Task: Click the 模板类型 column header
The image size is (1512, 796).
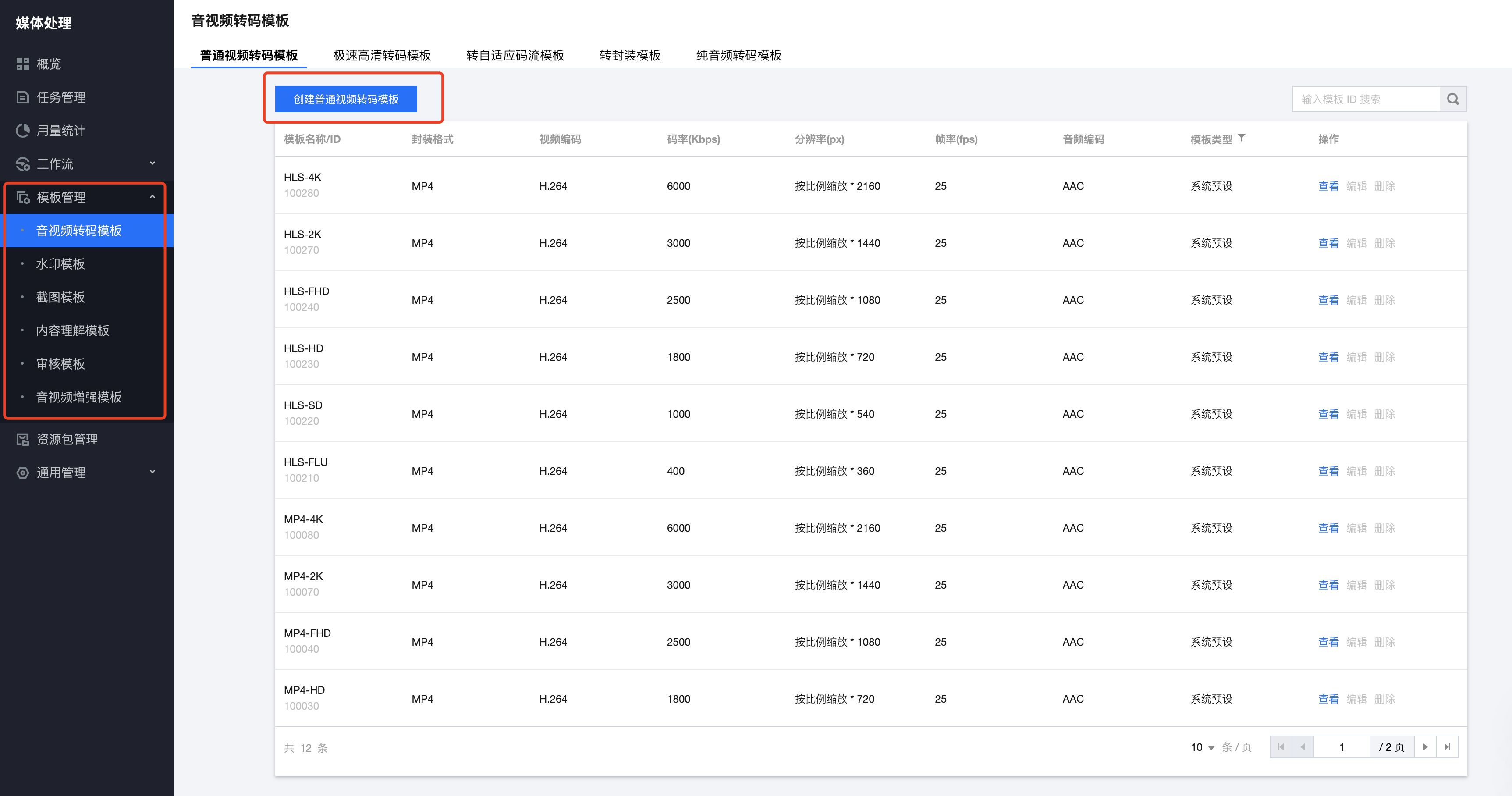Action: point(1211,139)
